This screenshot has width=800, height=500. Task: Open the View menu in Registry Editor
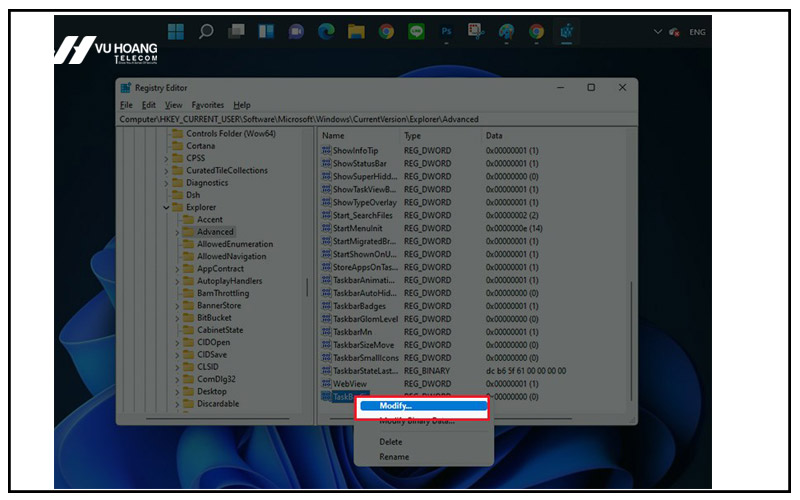(x=173, y=105)
